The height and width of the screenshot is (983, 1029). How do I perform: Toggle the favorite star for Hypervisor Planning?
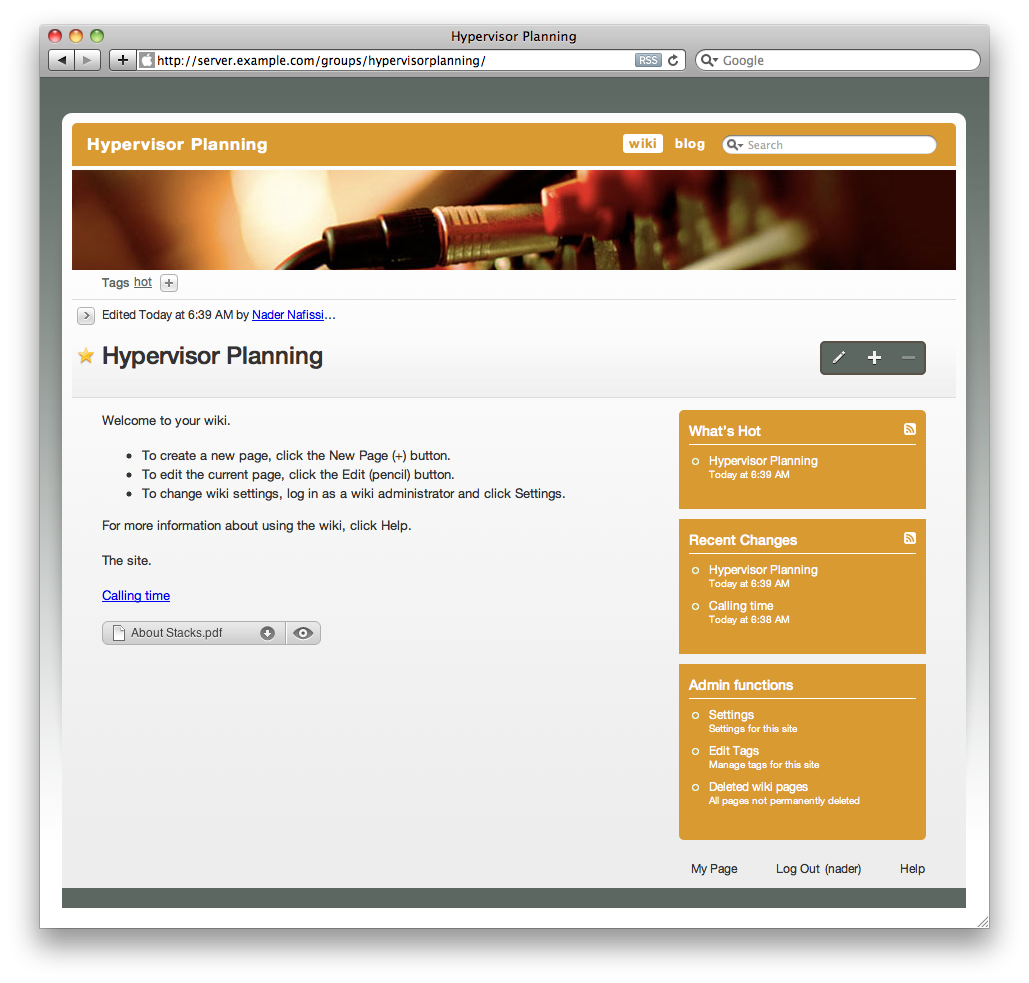[86, 356]
